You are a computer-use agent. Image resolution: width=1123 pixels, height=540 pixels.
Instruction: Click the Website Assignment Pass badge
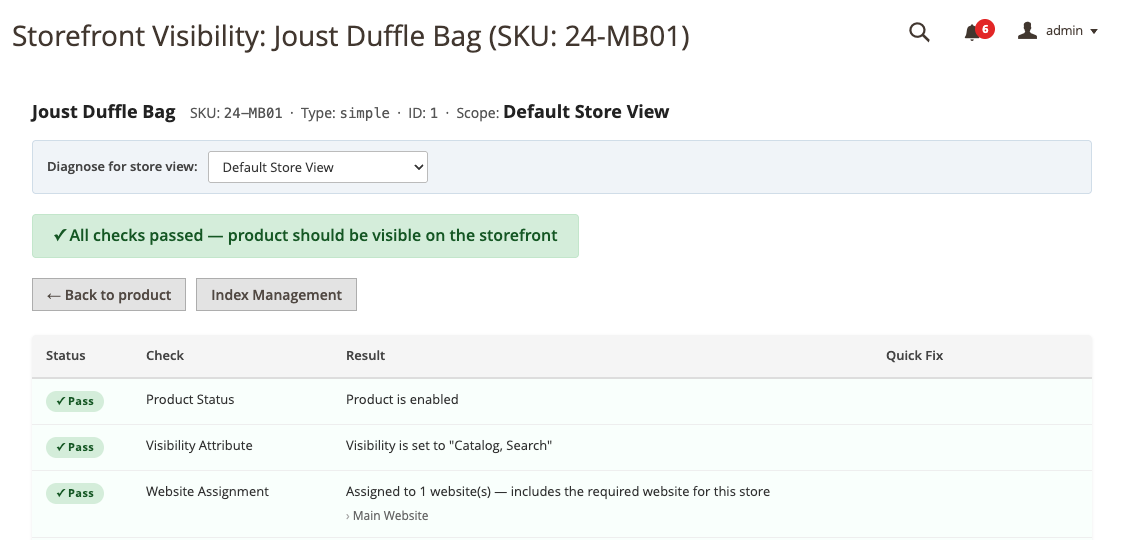click(x=75, y=493)
